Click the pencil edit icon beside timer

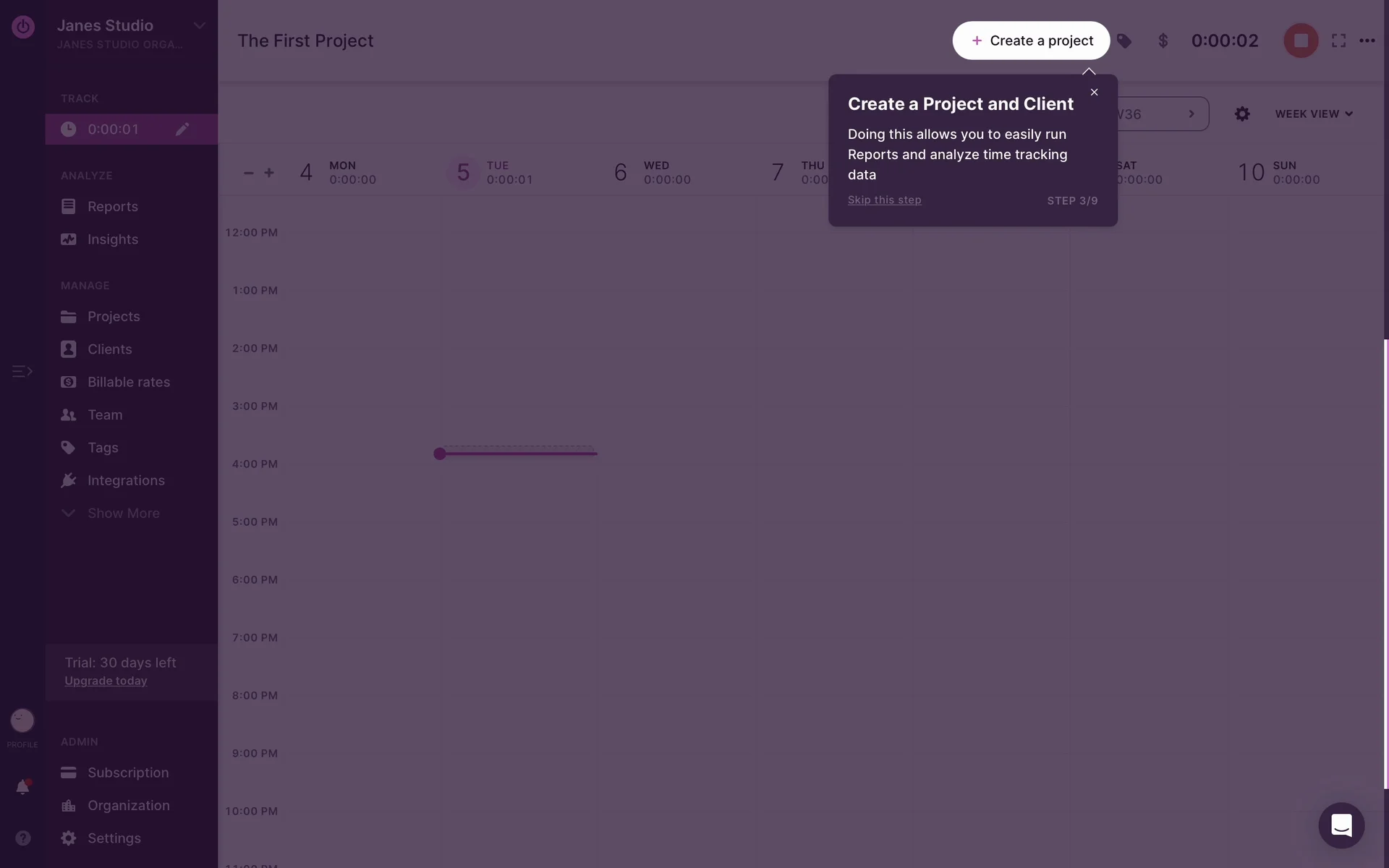click(x=182, y=129)
